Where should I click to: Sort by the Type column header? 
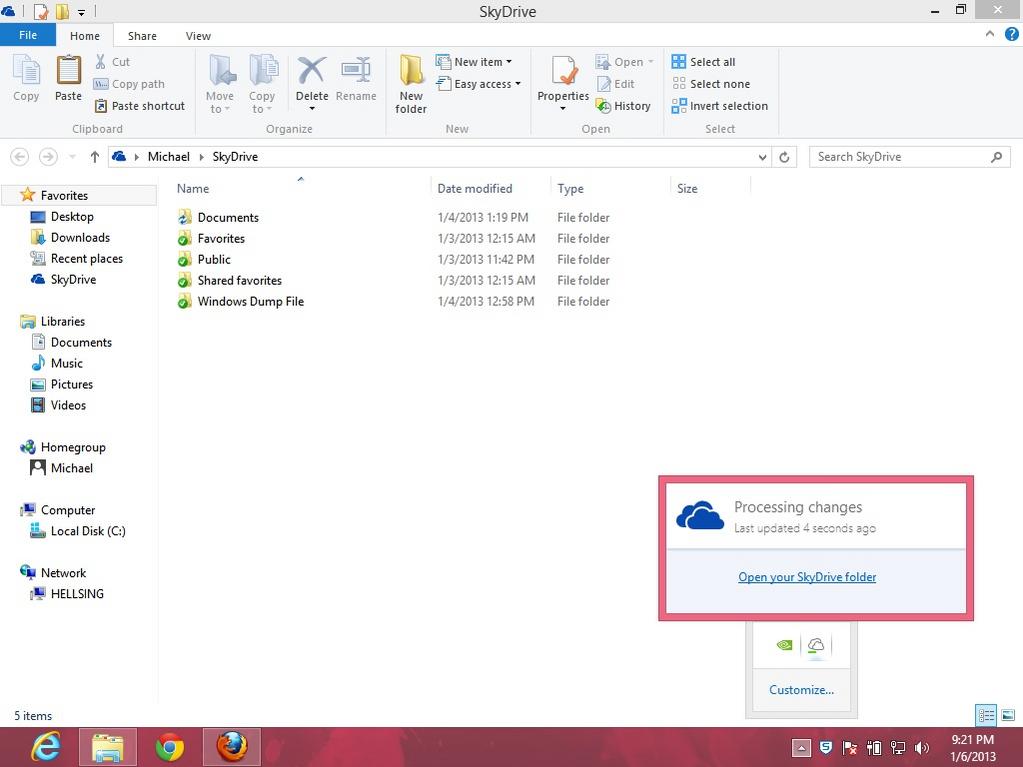pos(570,188)
